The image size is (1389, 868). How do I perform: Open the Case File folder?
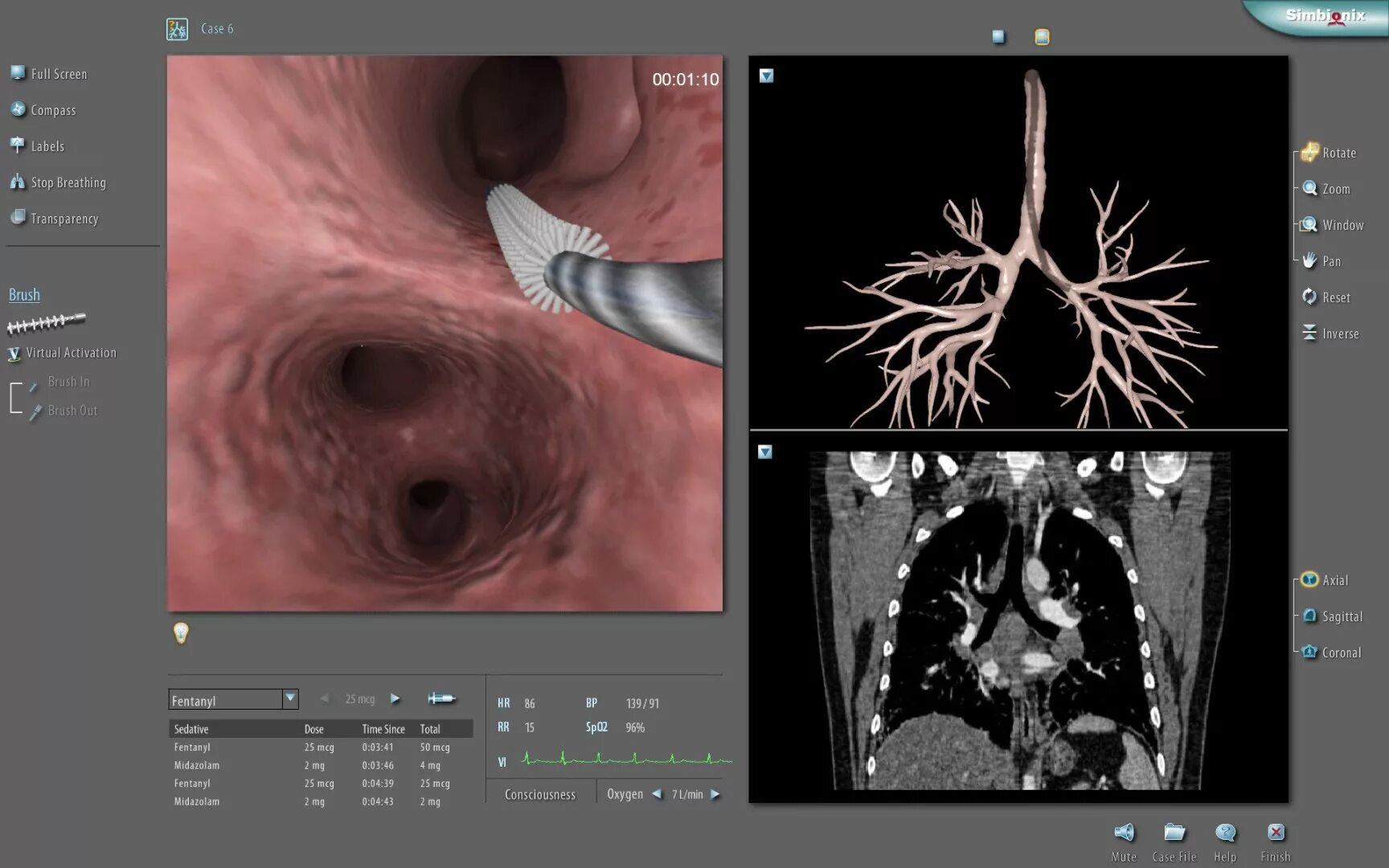(1174, 833)
